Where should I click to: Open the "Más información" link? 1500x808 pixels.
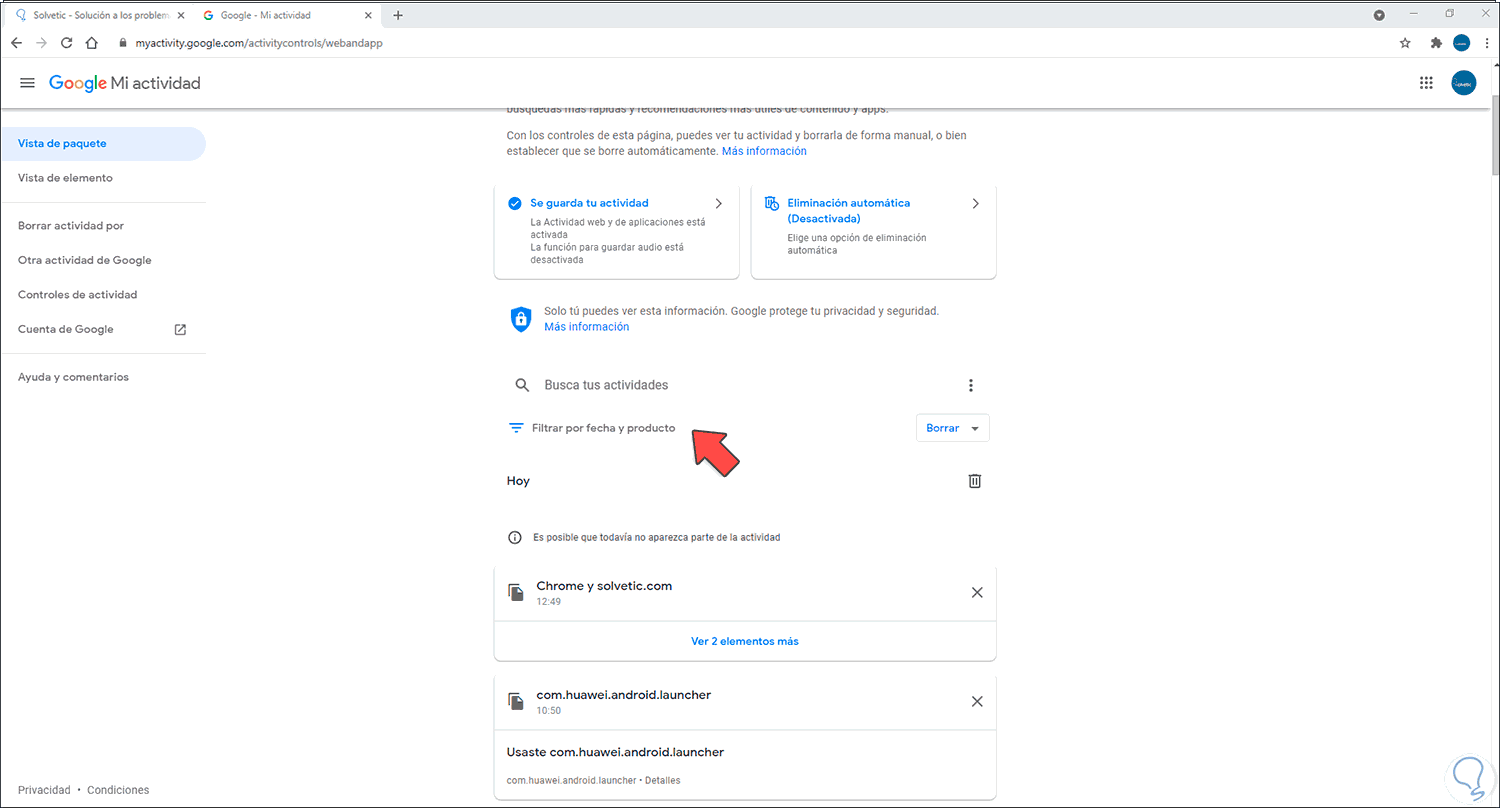click(x=587, y=326)
